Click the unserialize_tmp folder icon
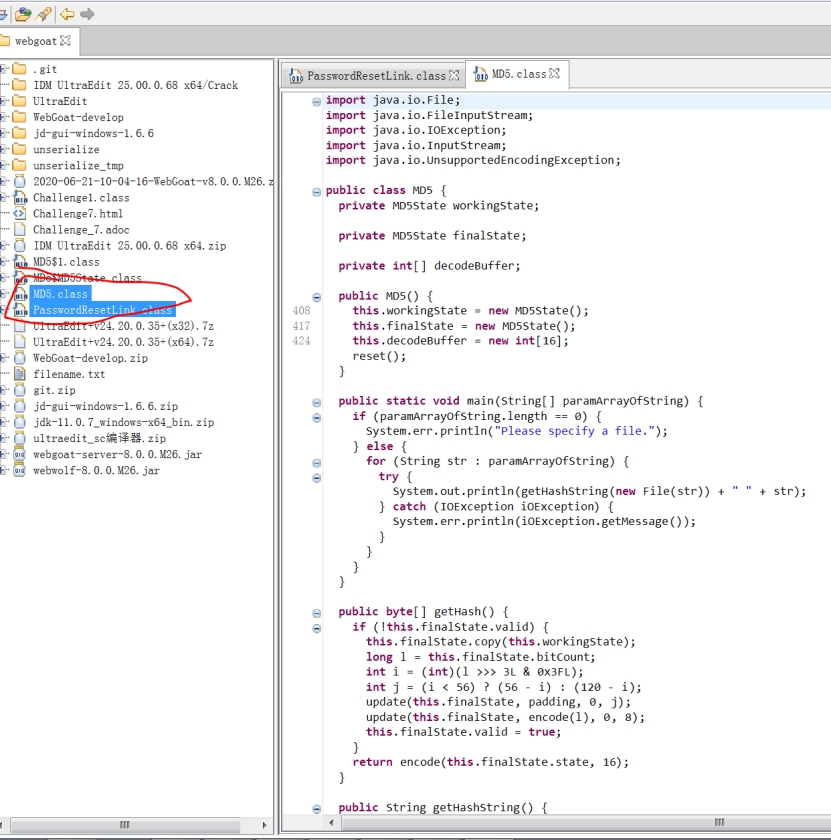This screenshot has height=840, width=831. click(19, 165)
